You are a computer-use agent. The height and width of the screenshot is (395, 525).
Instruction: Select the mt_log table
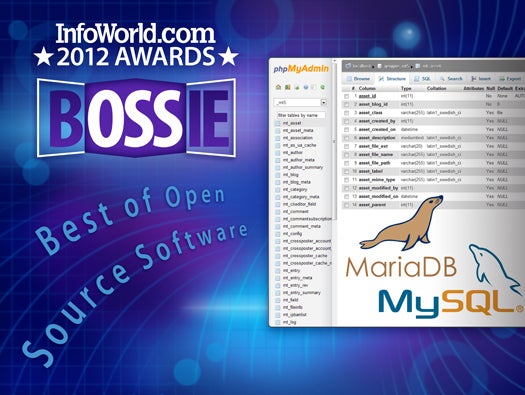[289, 322]
